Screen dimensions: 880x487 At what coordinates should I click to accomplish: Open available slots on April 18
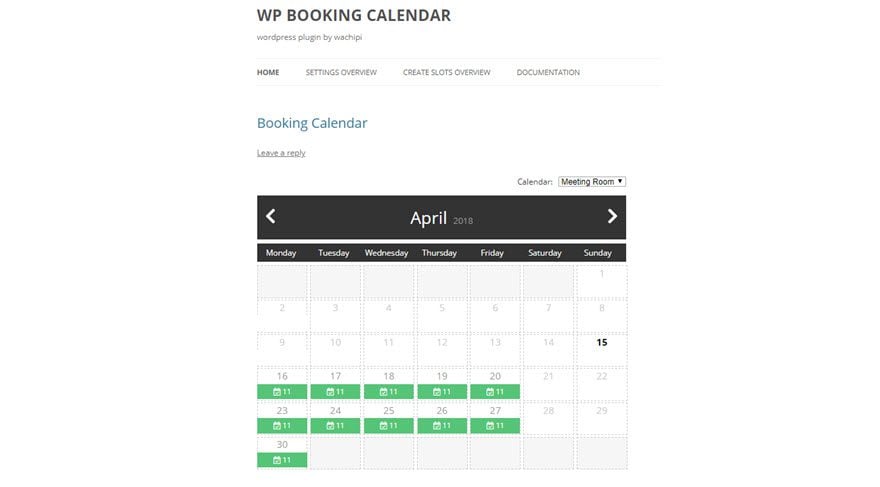tap(389, 392)
